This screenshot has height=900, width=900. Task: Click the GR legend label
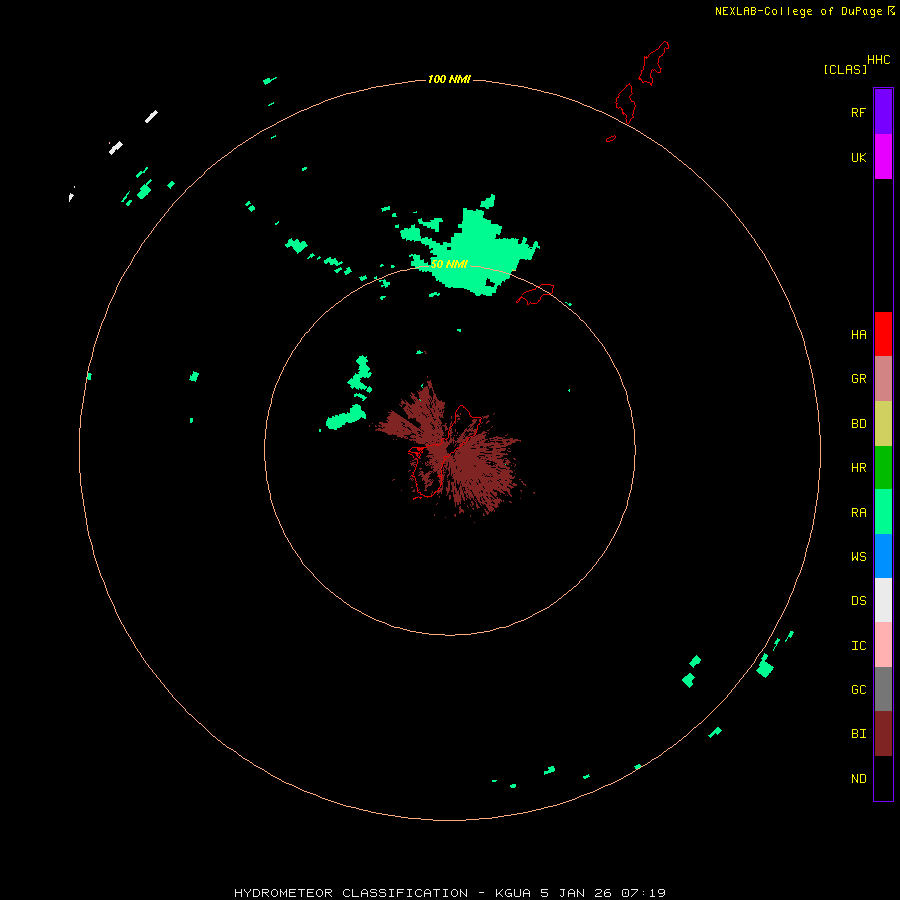[858, 379]
